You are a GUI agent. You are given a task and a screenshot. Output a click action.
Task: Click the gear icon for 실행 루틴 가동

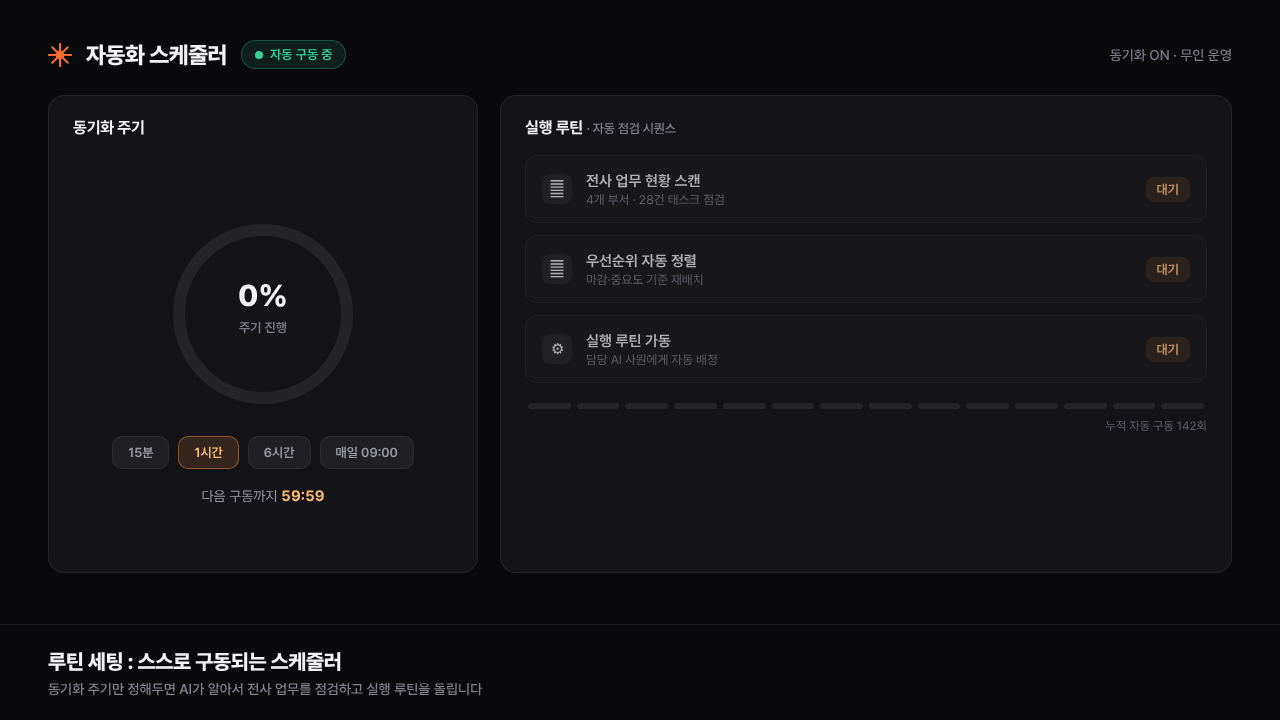[x=557, y=349]
